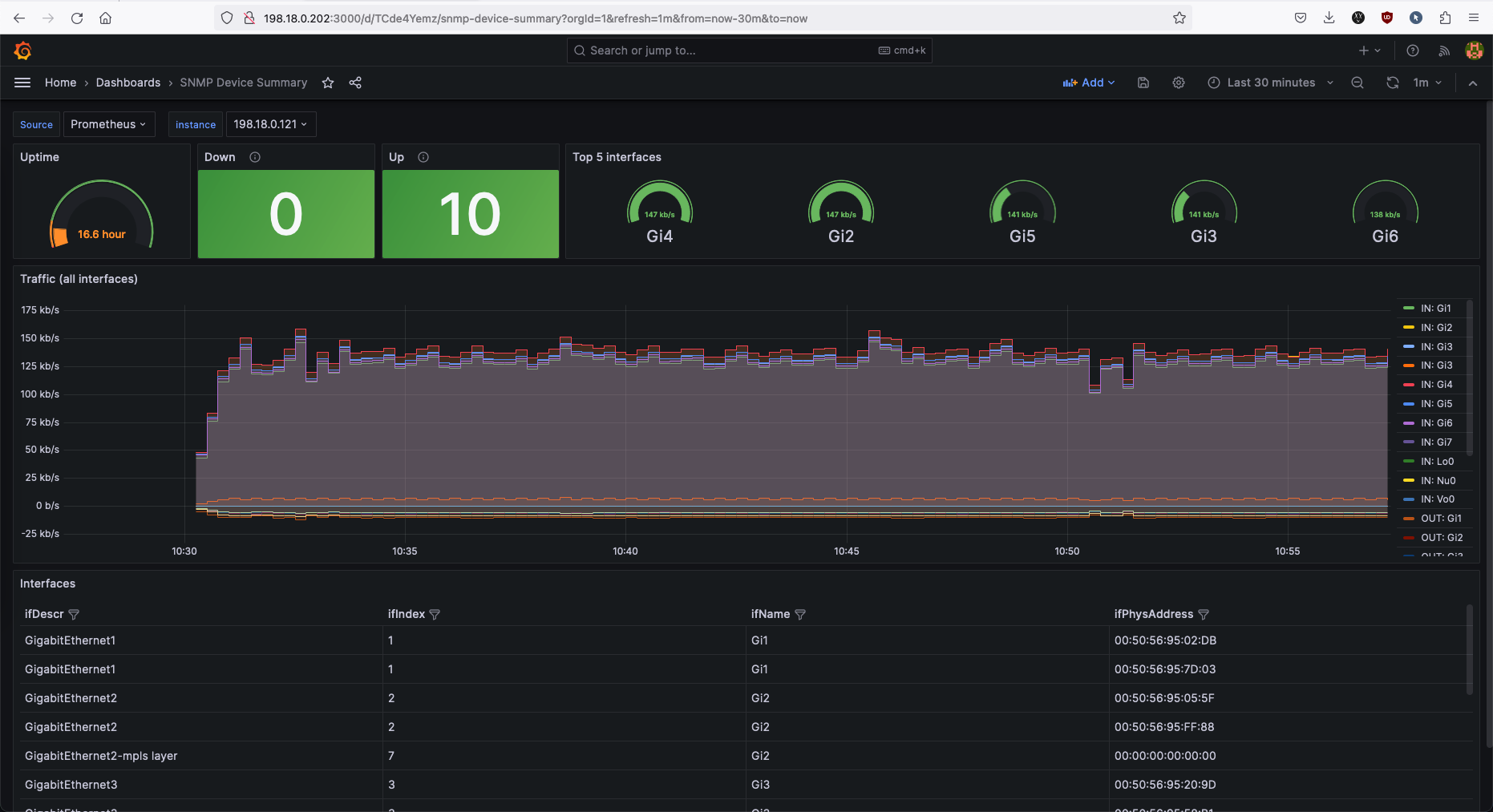Click the Grafana logo icon
Image resolution: width=1493 pixels, height=812 pixels.
coord(22,50)
